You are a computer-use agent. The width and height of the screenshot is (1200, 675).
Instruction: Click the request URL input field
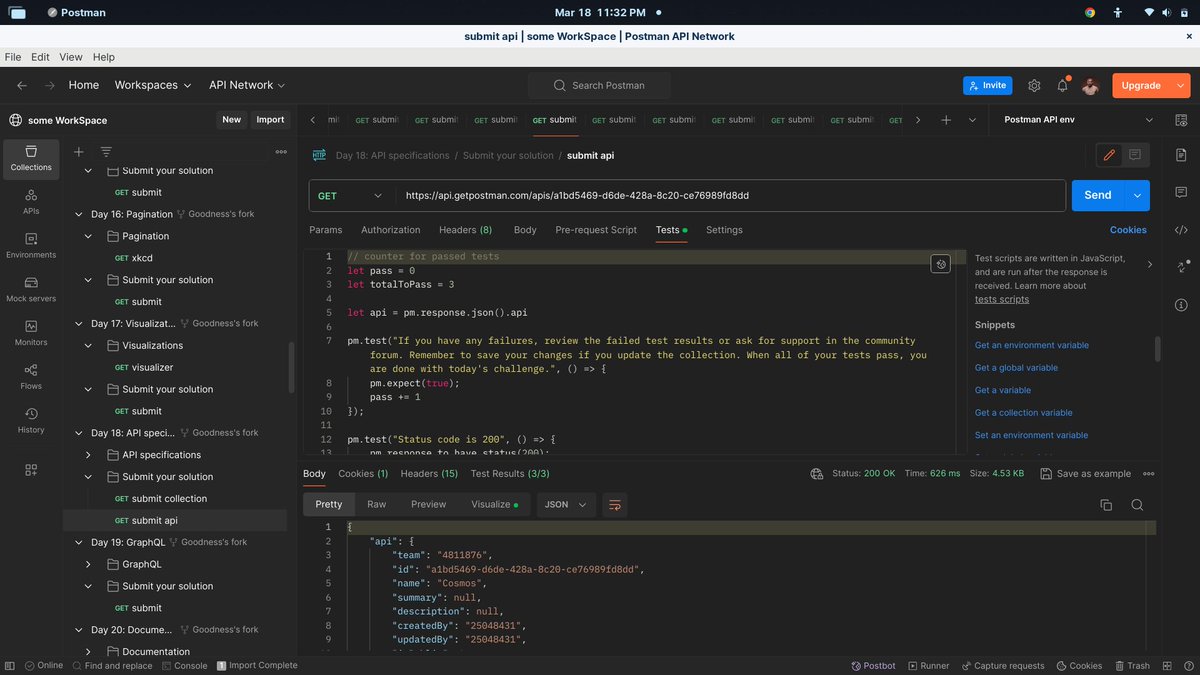point(730,196)
